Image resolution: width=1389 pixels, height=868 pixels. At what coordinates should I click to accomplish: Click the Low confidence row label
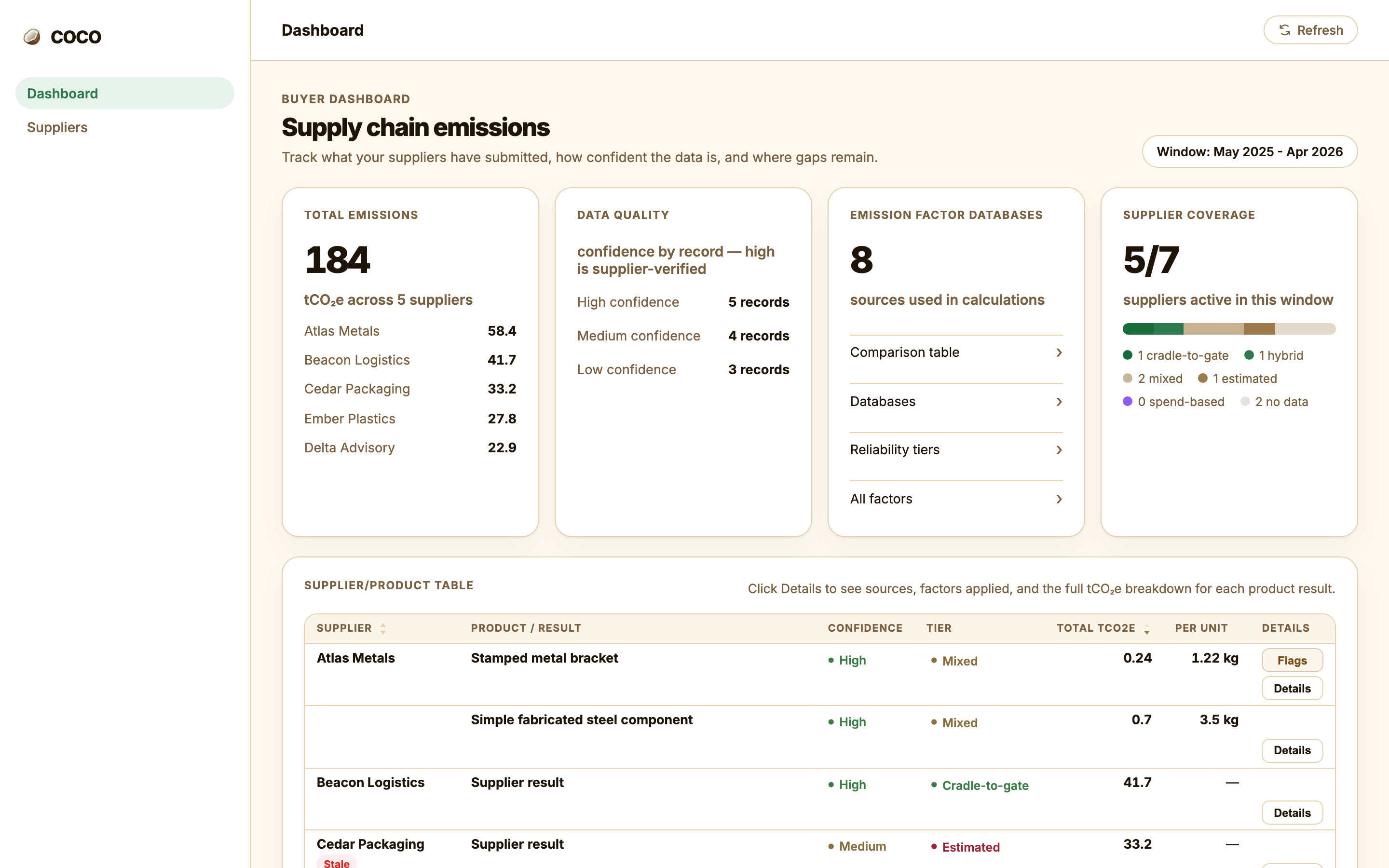click(x=626, y=370)
